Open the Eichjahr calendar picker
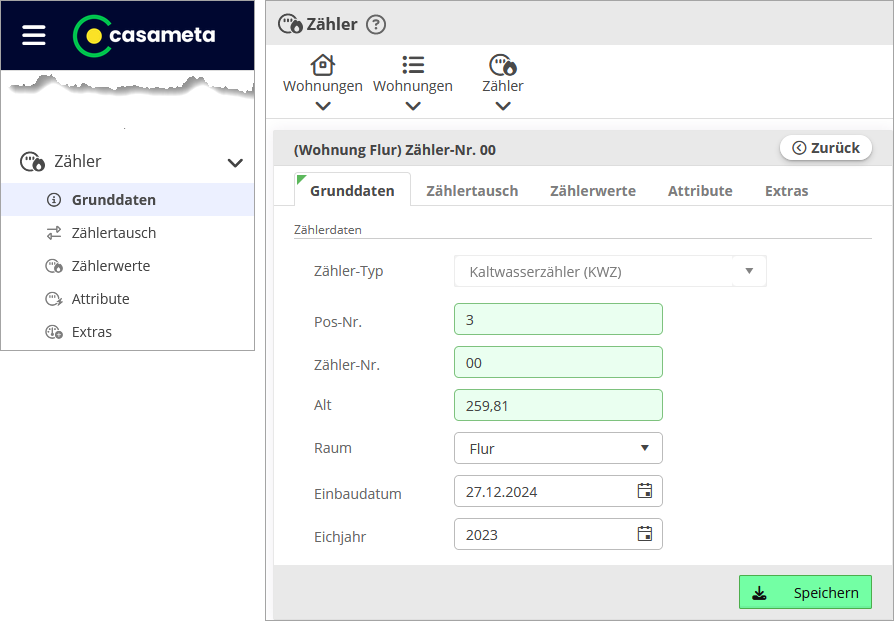This screenshot has width=894, height=621. [x=645, y=534]
